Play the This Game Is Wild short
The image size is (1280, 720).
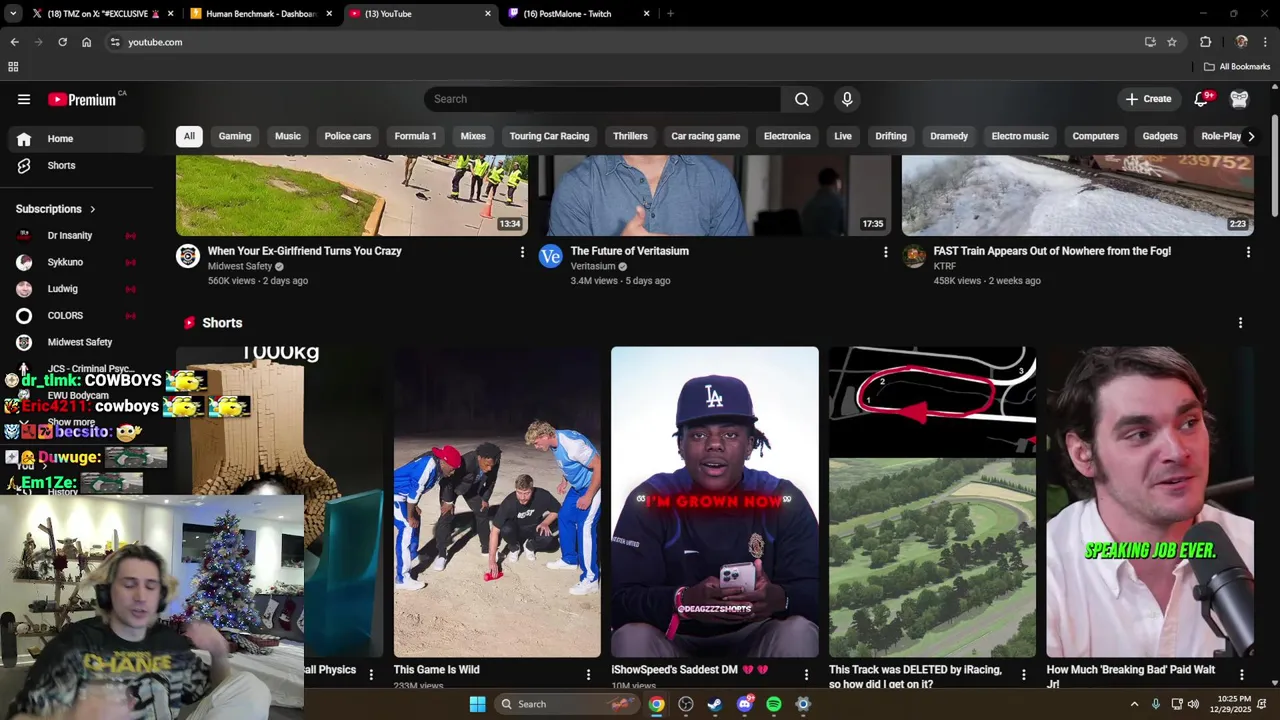coord(497,502)
